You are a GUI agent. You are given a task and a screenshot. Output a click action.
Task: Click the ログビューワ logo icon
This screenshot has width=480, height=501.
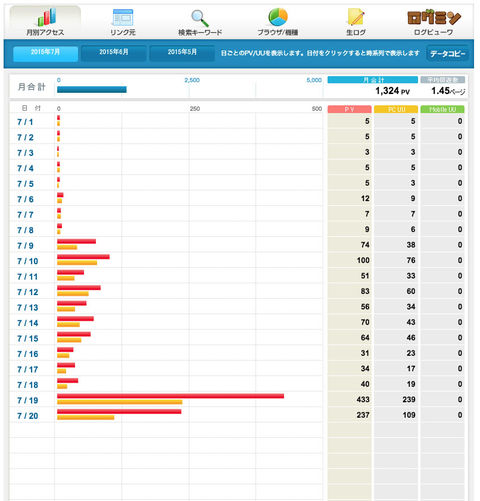point(434,17)
